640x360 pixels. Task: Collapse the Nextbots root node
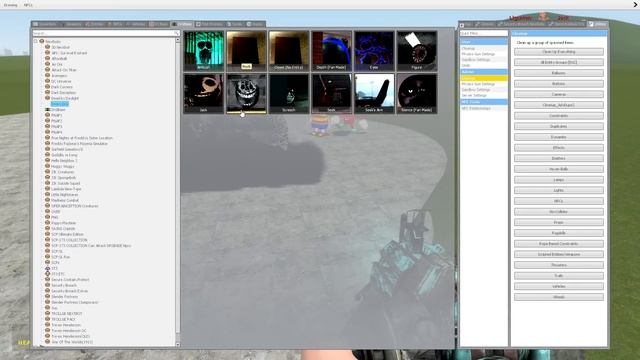(x=36, y=41)
